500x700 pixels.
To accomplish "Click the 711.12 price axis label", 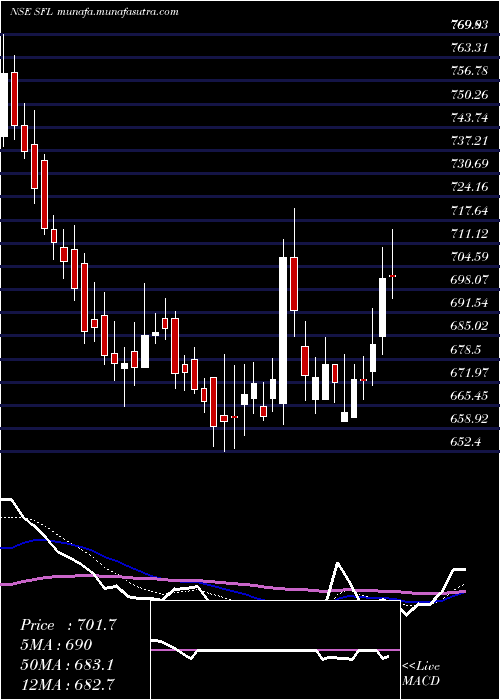I will (x=469, y=234).
